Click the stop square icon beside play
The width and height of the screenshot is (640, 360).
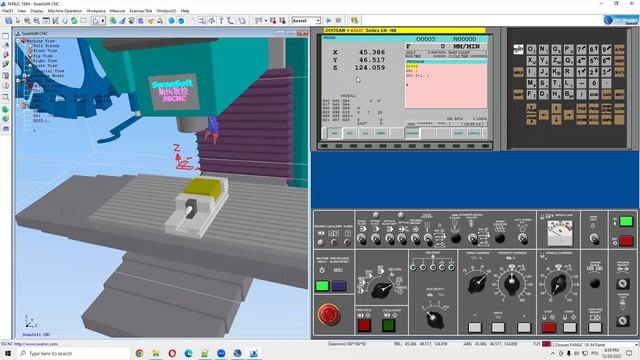338,20
